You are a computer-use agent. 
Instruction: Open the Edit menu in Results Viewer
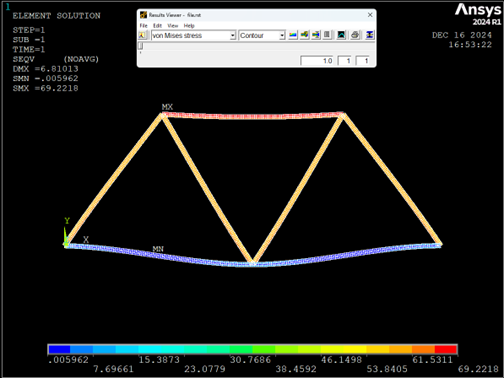pyautogui.click(x=157, y=26)
